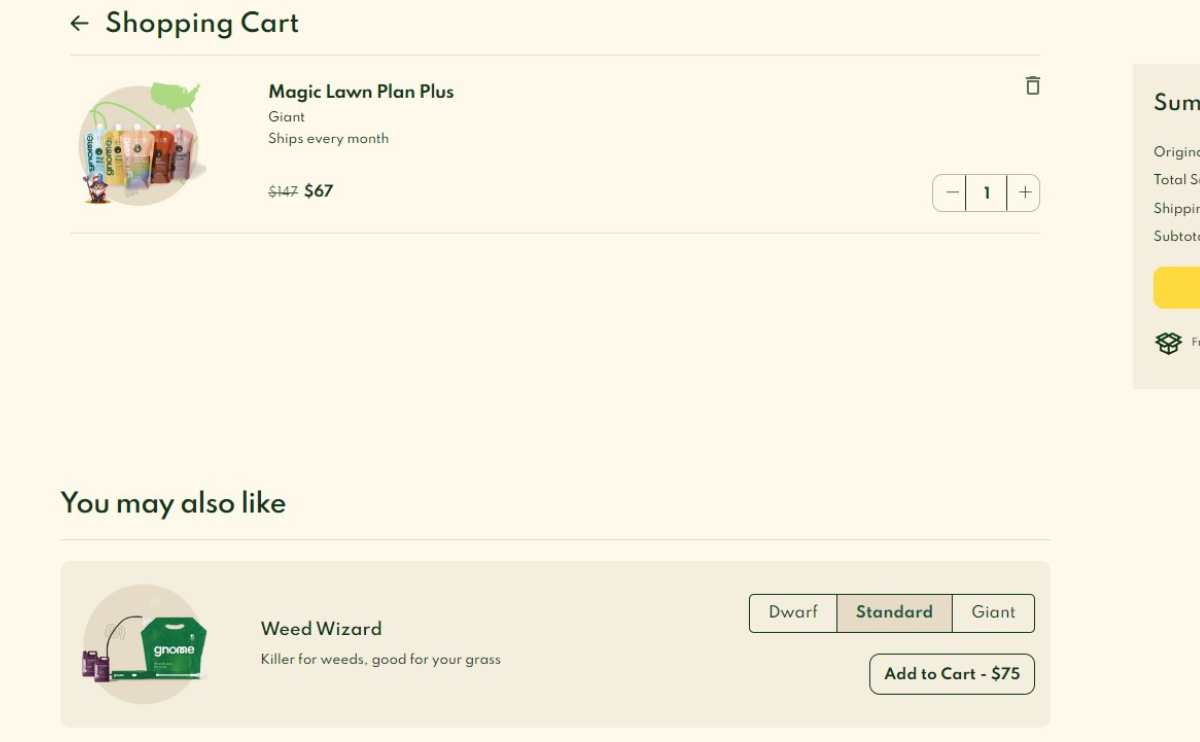Click 'Killer for weeds, good for your grass'
1200x742 pixels.
[x=381, y=660]
